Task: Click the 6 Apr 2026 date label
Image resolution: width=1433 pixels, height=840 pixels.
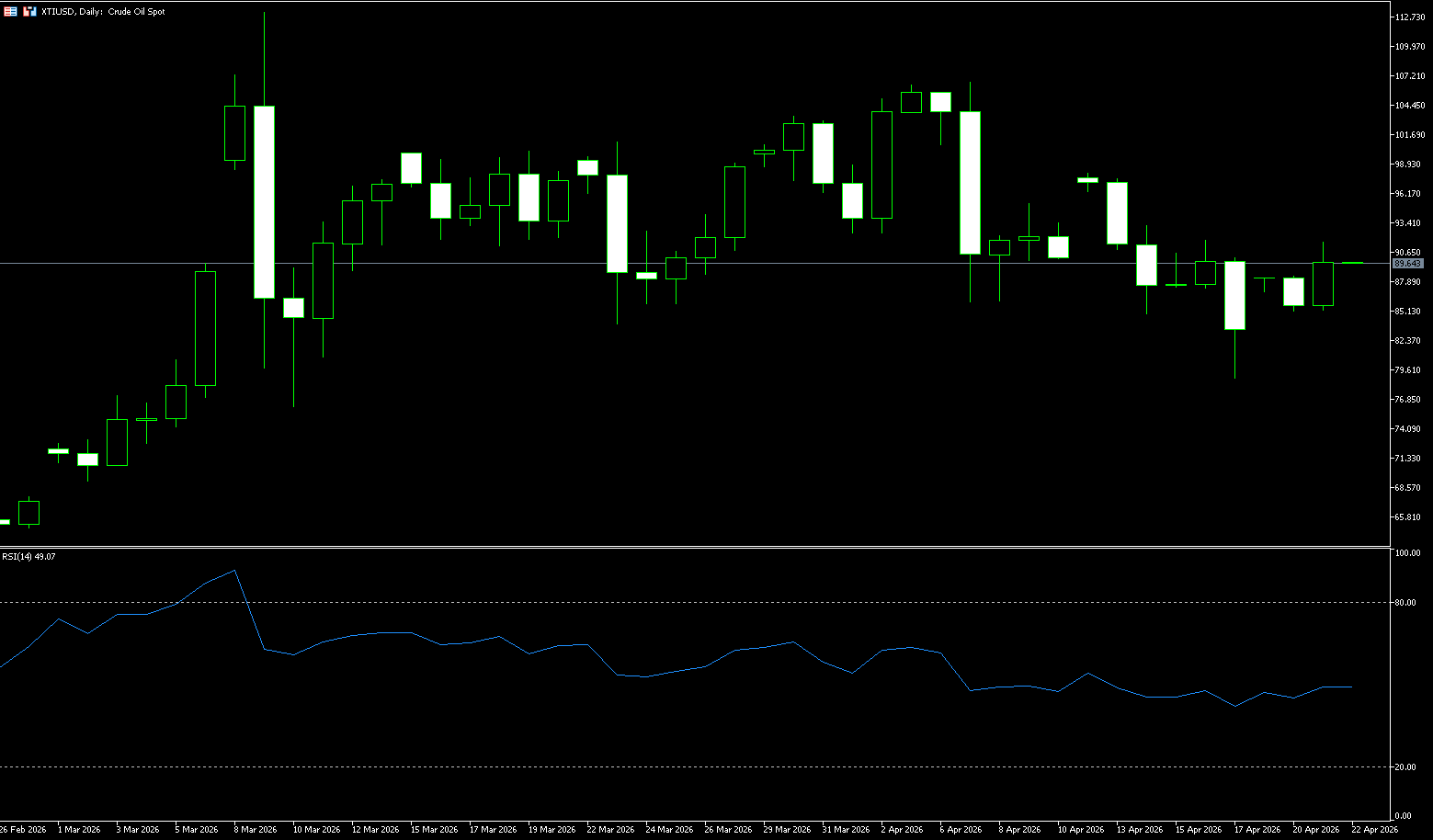Action: 961,830
